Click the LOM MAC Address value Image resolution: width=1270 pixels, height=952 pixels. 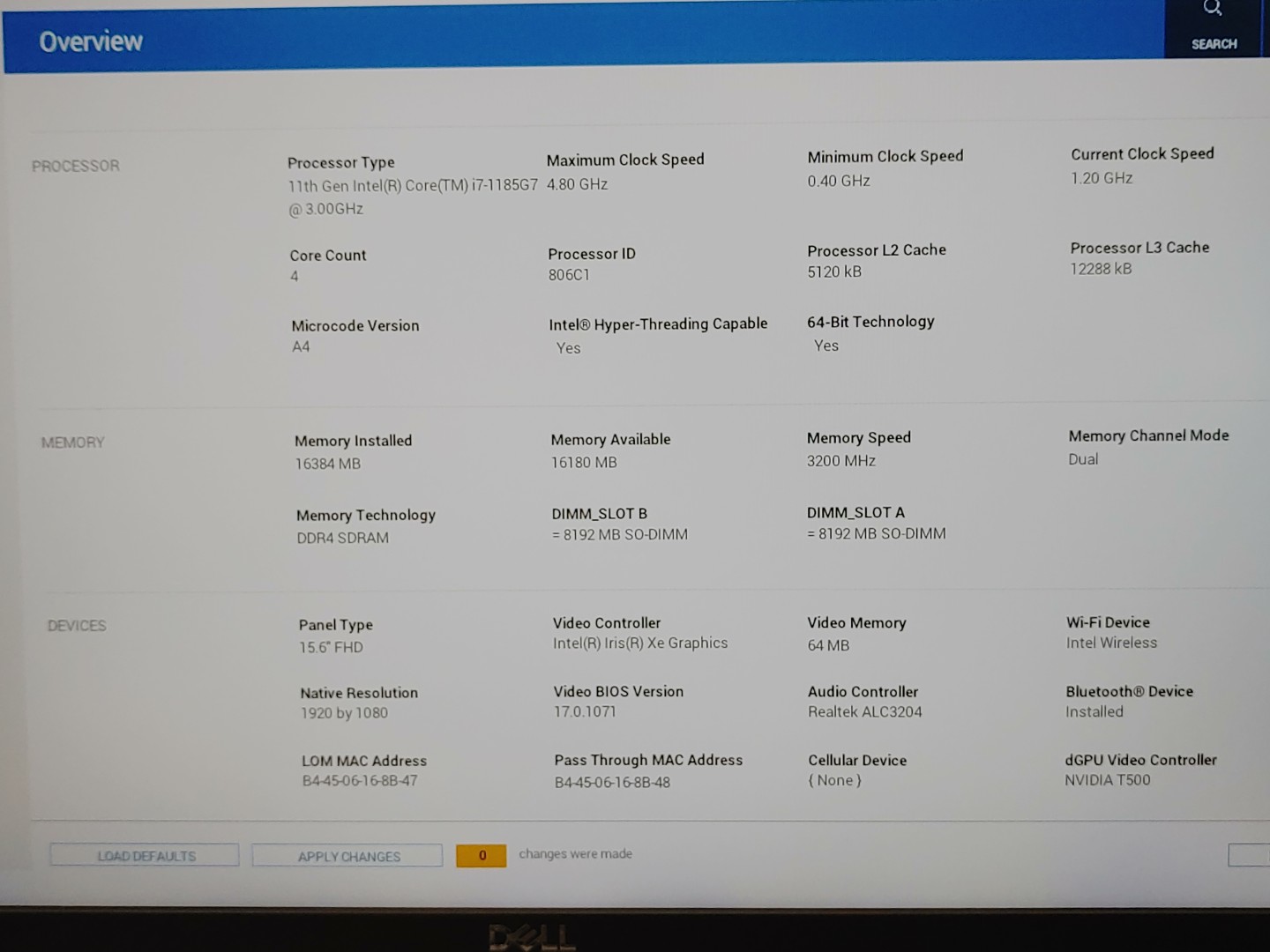coord(360,781)
